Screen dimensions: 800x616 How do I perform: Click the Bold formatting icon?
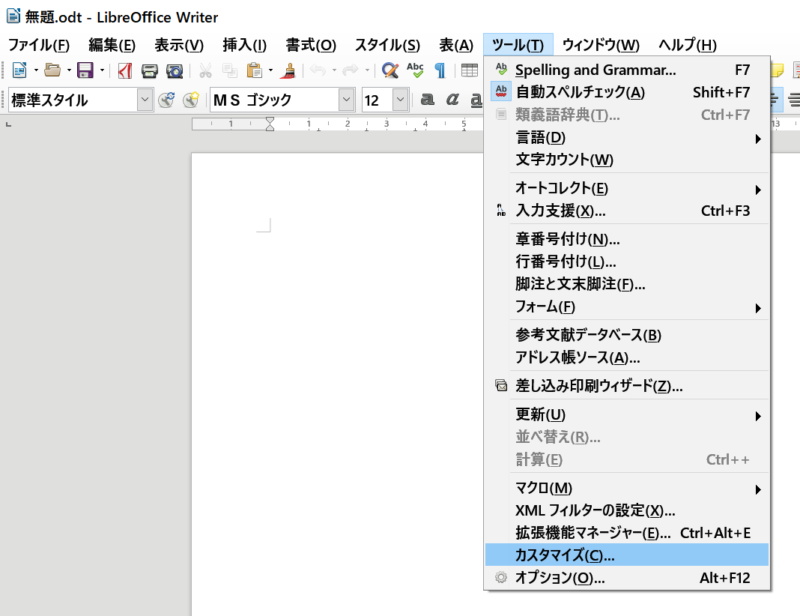click(x=427, y=100)
